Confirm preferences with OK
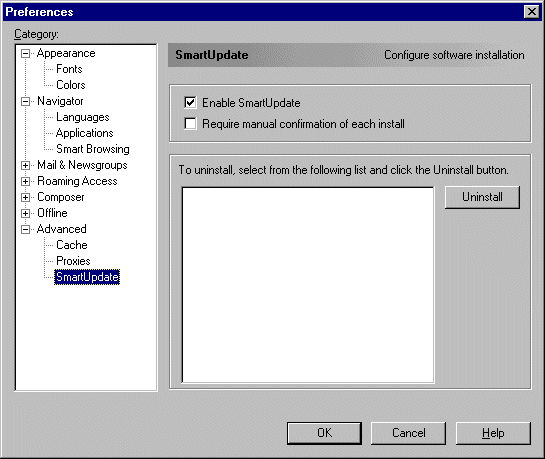The height and width of the screenshot is (459, 545). (x=324, y=433)
